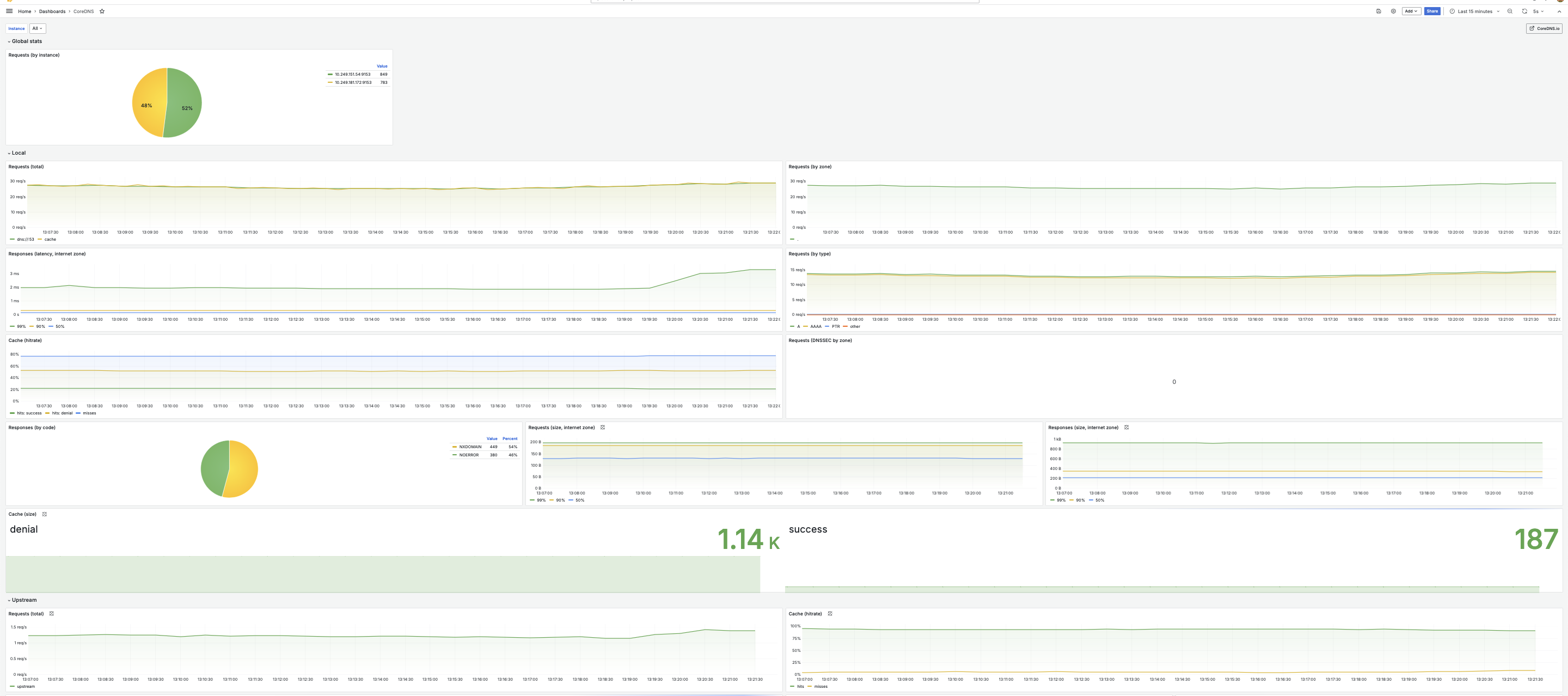Click Home in the breadcrumb

24,11
